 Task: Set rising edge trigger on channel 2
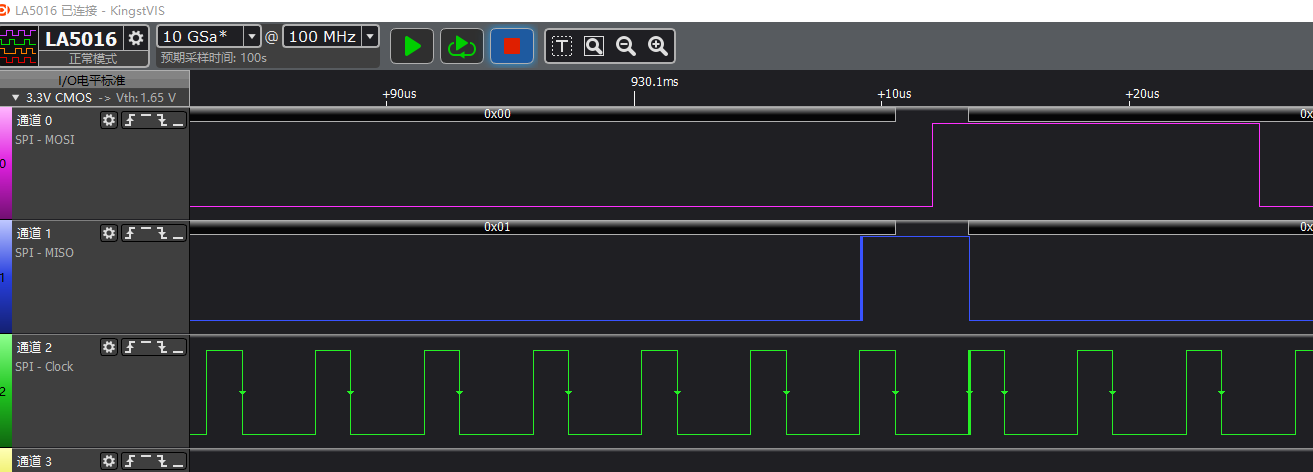tap(129, 347)
